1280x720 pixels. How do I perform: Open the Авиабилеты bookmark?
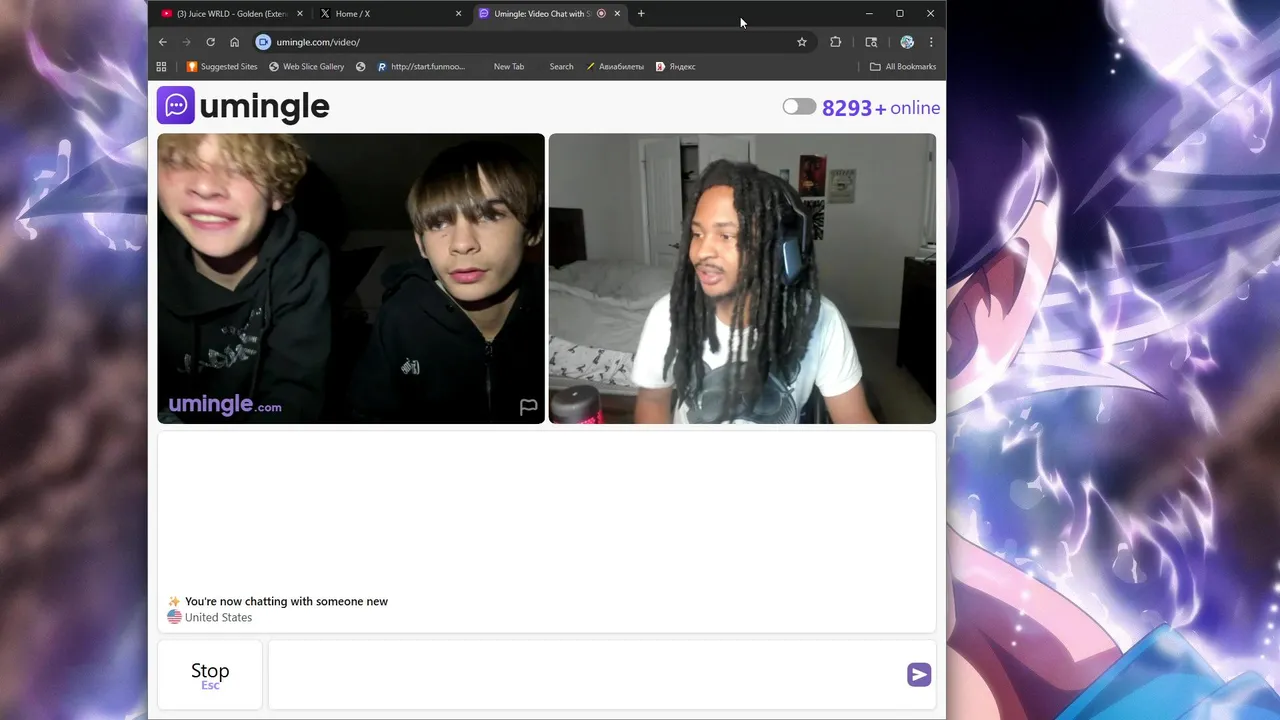(x=615, y=67)
